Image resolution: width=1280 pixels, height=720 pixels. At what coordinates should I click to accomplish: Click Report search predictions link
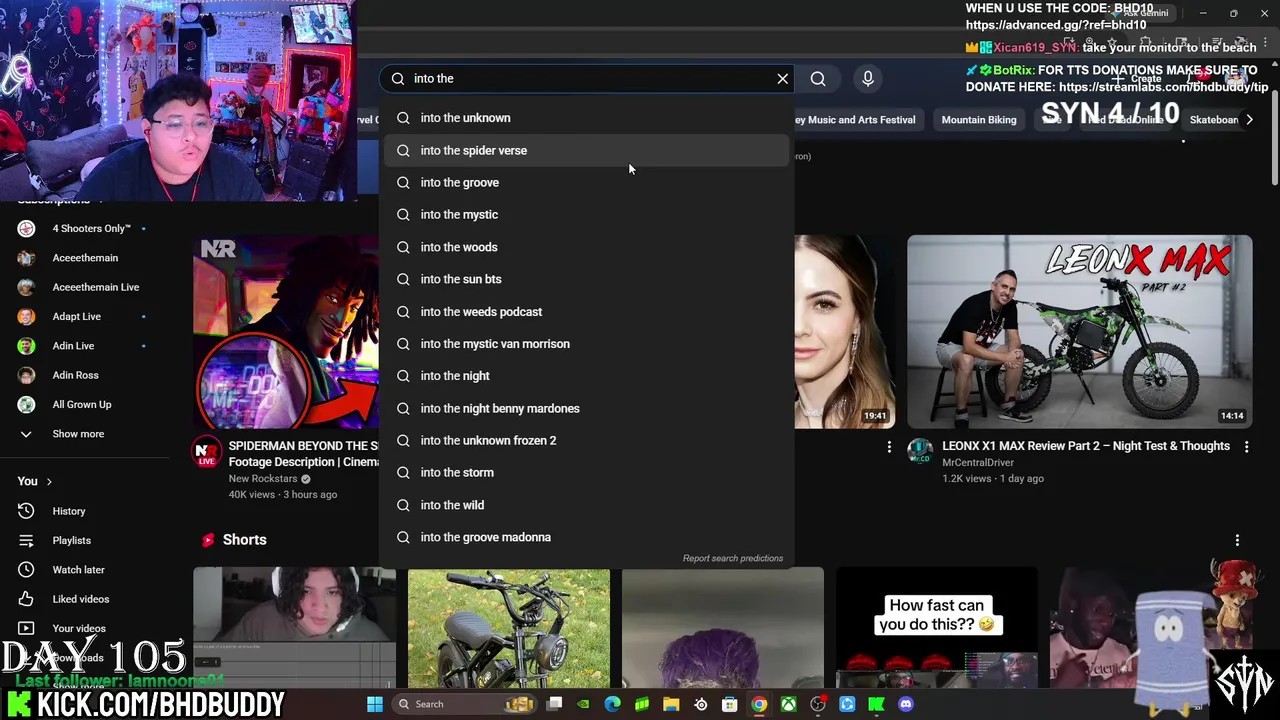click(732, 558)
